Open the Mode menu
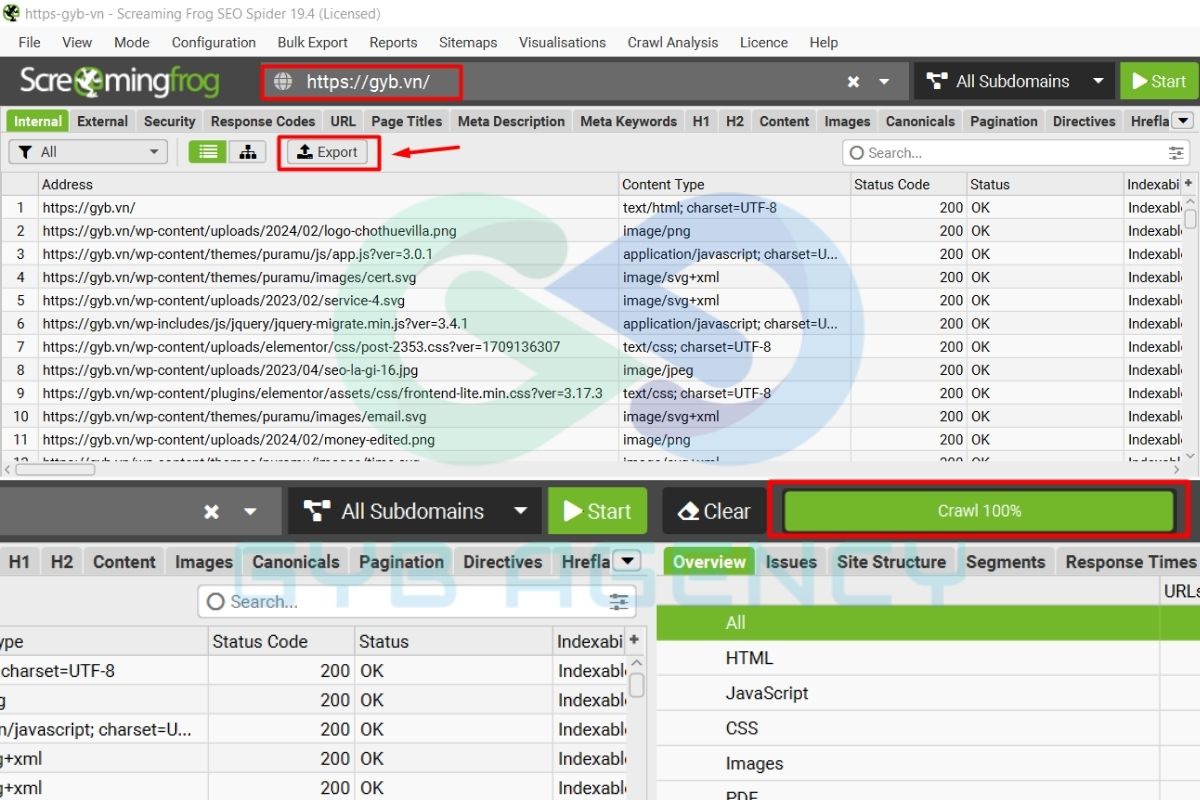Image resolution: width=1200 pixels, height=800 pixels. click(x=132, y=42)
